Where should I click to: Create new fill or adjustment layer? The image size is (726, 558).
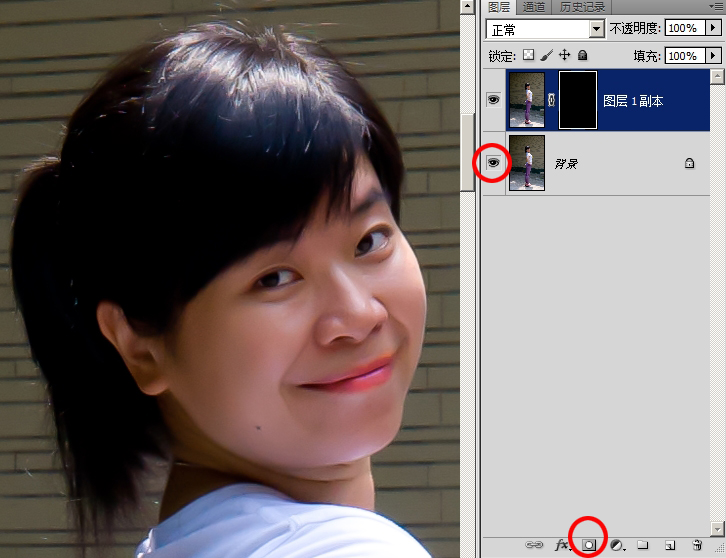tap(617, 545)
